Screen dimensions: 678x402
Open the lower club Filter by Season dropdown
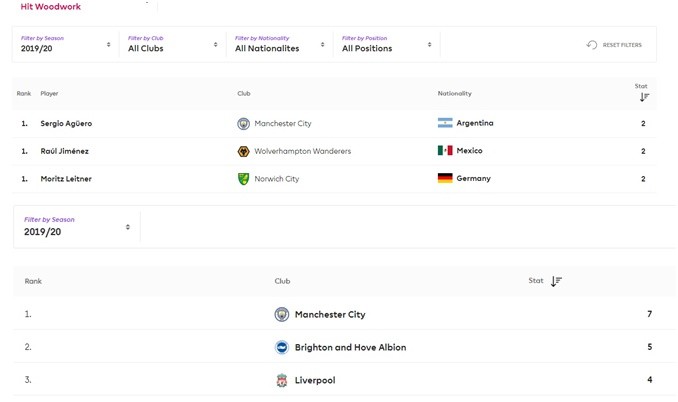77,227
